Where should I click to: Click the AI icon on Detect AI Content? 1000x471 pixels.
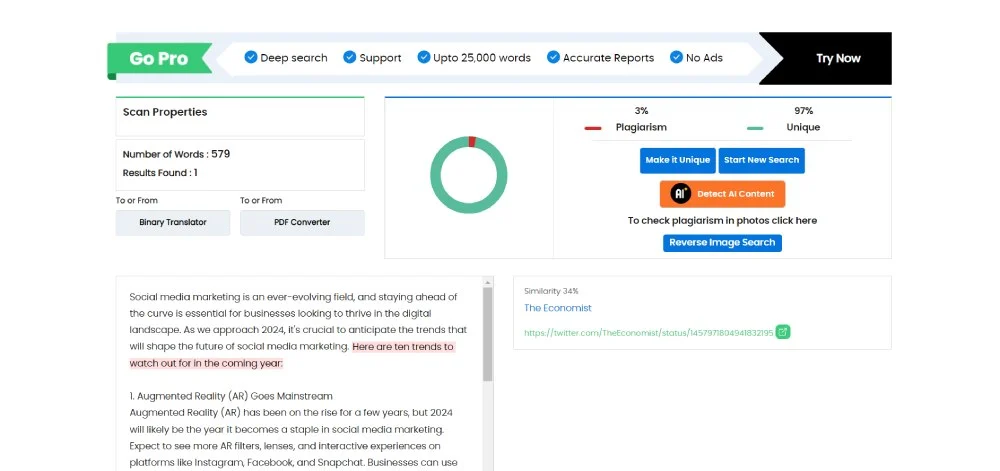[681, 194]
